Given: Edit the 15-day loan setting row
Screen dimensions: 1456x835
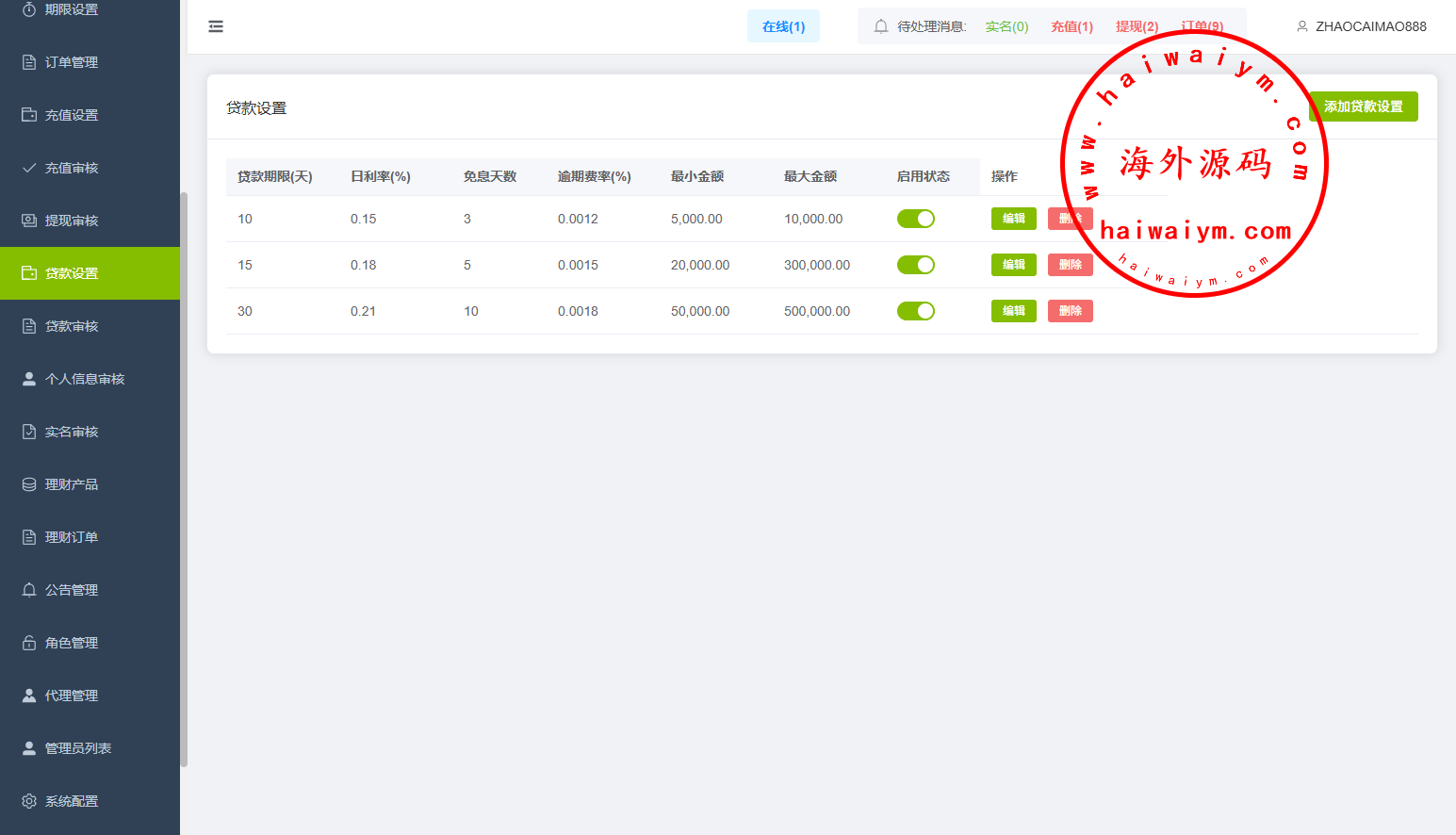Looking at the screenshot, I should [1013, 265].
